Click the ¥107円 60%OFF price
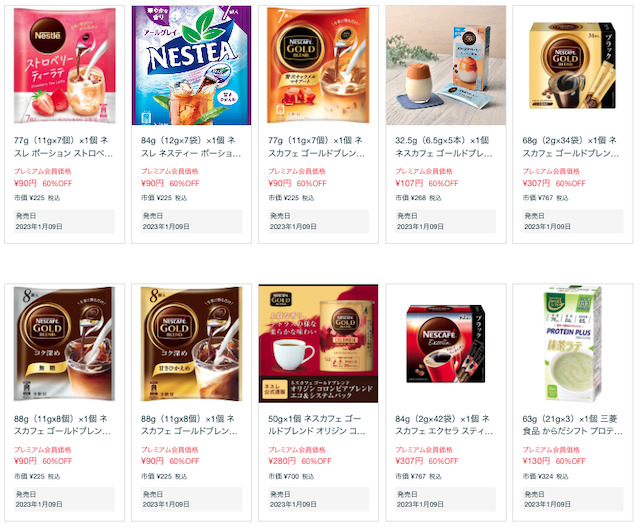The width and height of the screenshot is (640, 529). 427,183
